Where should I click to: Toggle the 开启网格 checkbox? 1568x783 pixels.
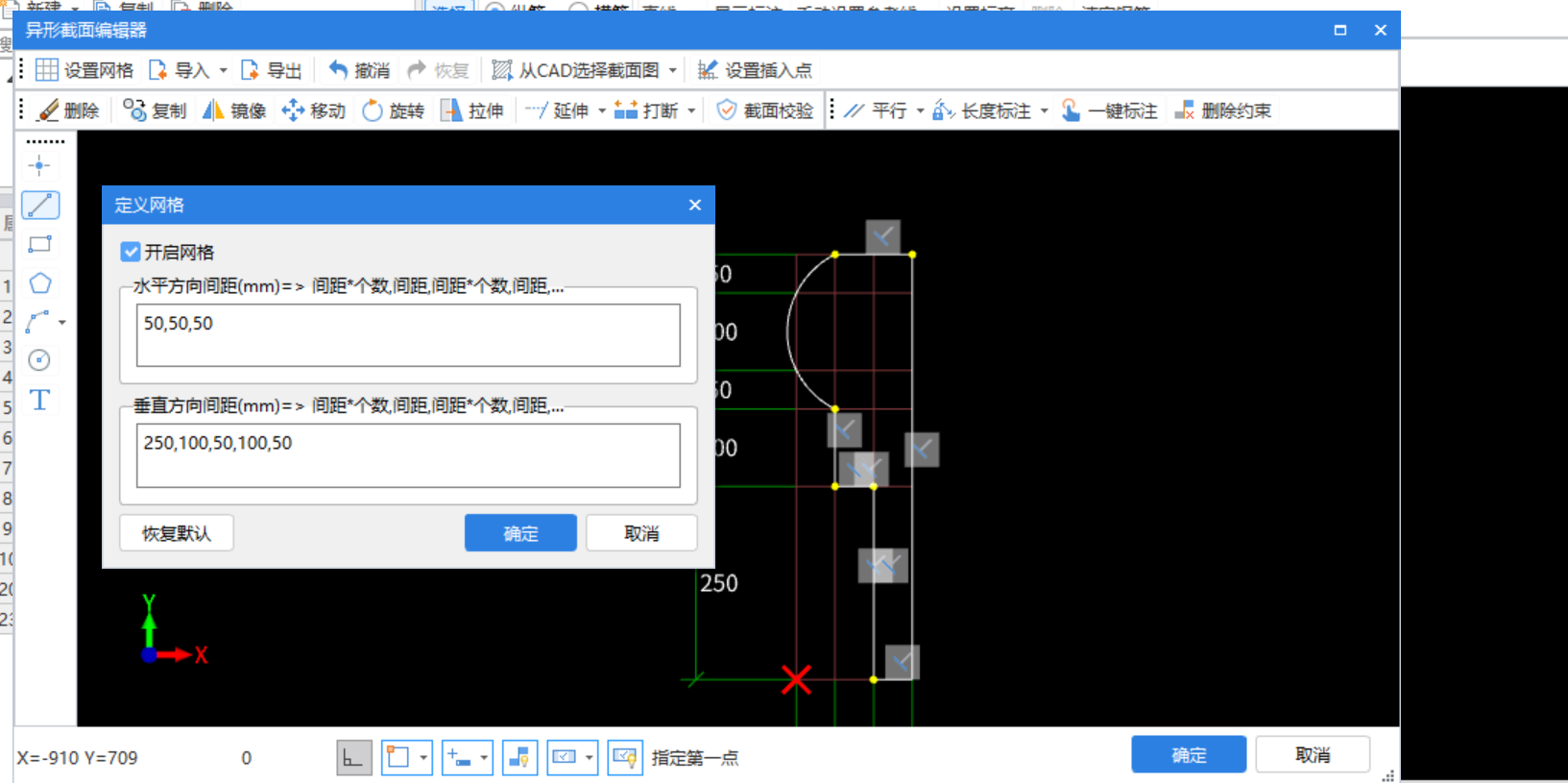pyautogui.click(x=131, y=252)
